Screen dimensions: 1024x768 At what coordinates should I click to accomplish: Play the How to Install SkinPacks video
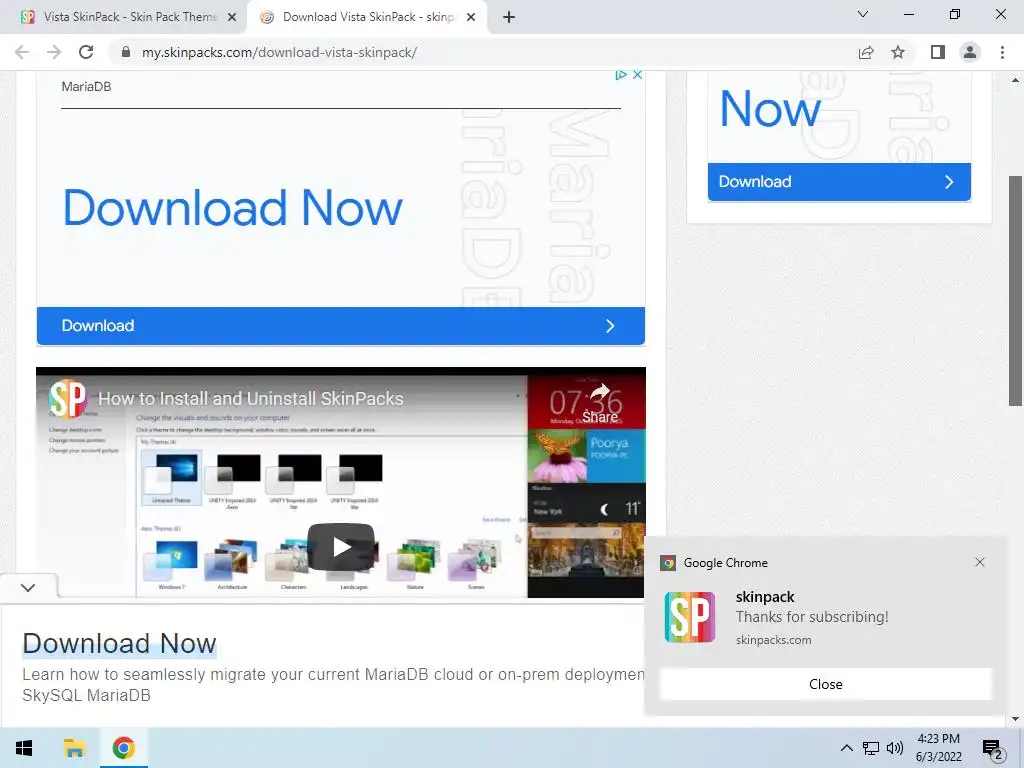click(x=341, y=547)
